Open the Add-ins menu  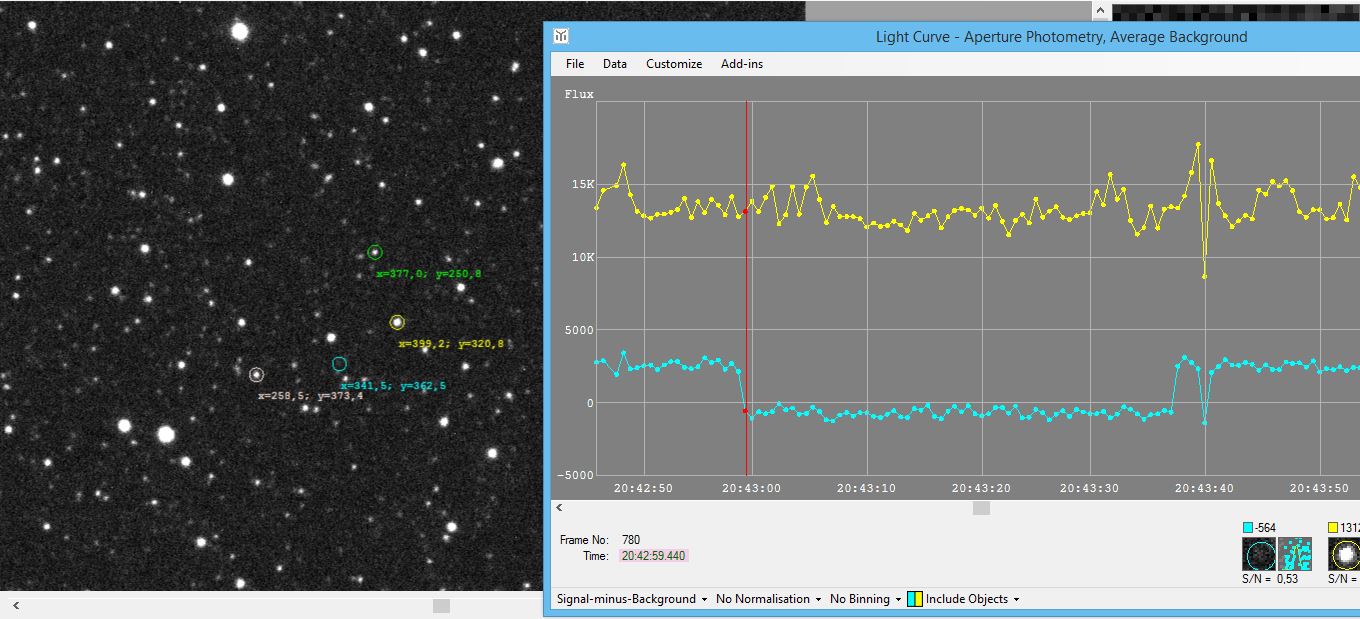[x=742, y=64]
